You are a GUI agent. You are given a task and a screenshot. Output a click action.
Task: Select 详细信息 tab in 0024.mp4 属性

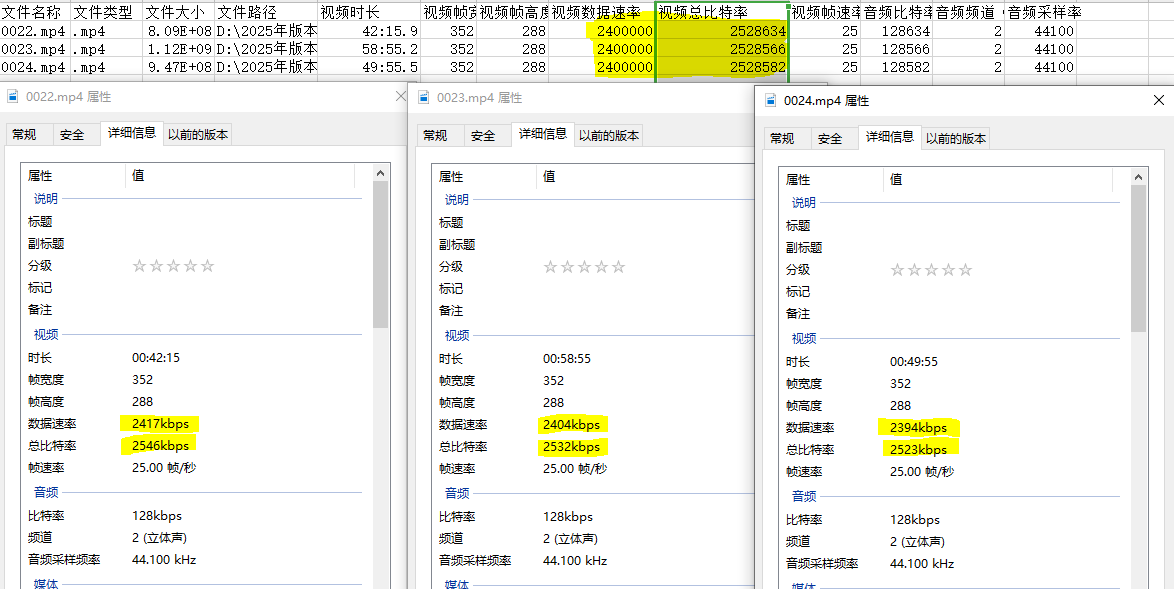(x=889, y=137)
